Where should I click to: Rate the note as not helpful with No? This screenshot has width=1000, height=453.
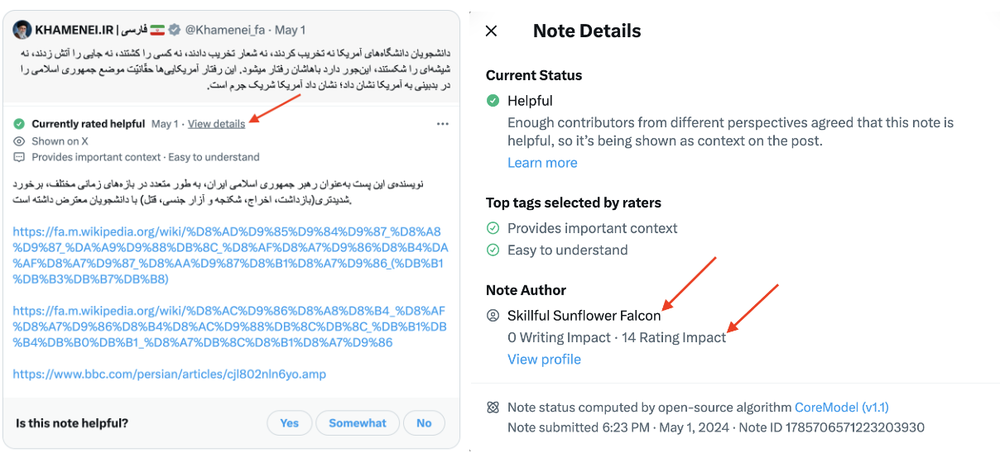click(424, 423)
